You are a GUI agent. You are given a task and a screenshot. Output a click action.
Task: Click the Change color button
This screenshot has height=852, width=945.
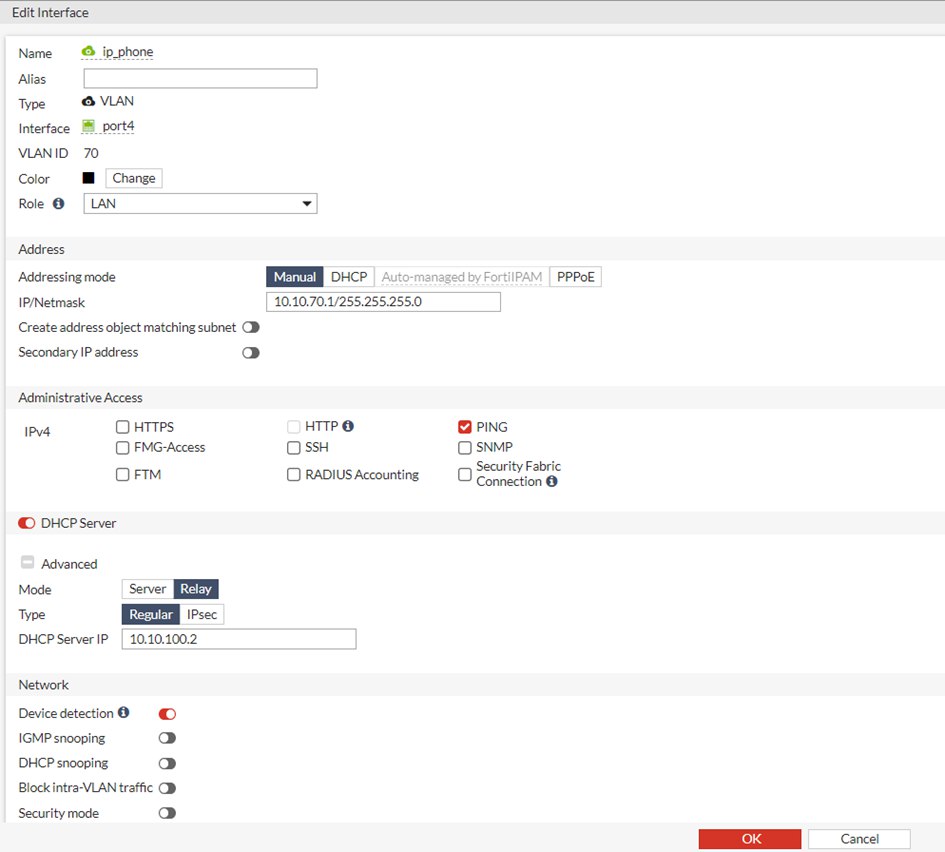pos(134,178)
